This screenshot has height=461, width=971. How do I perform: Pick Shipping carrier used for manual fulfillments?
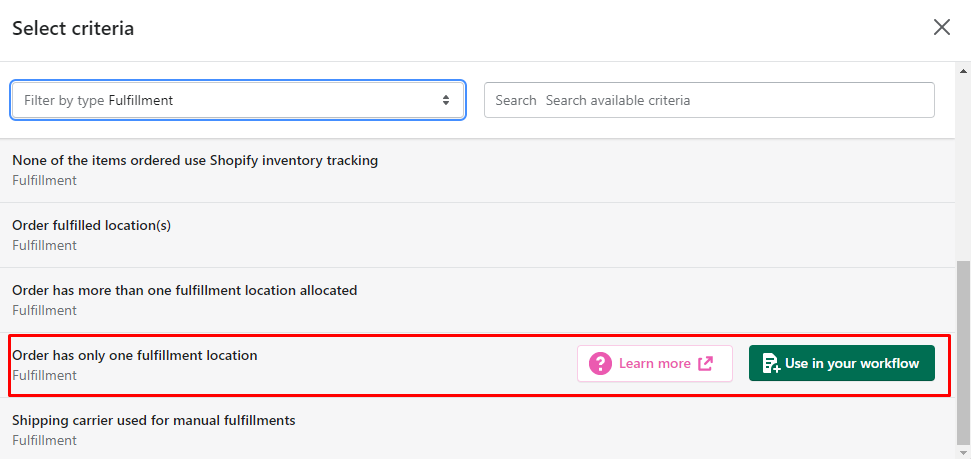477,430
